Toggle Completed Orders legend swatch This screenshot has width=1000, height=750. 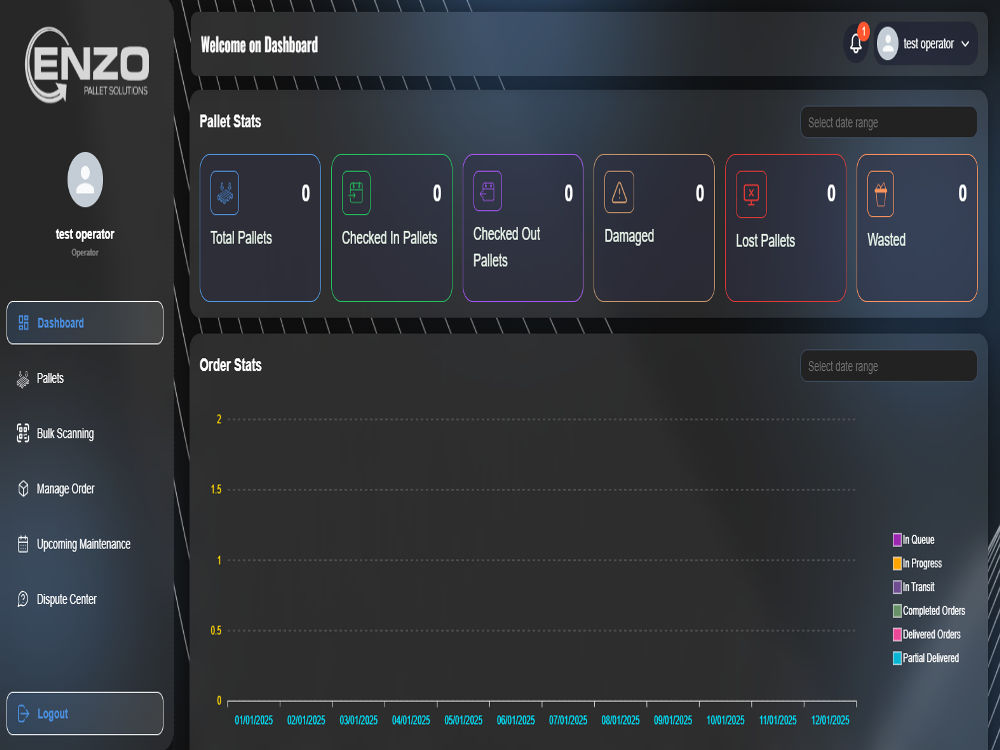tap(897, 611)
